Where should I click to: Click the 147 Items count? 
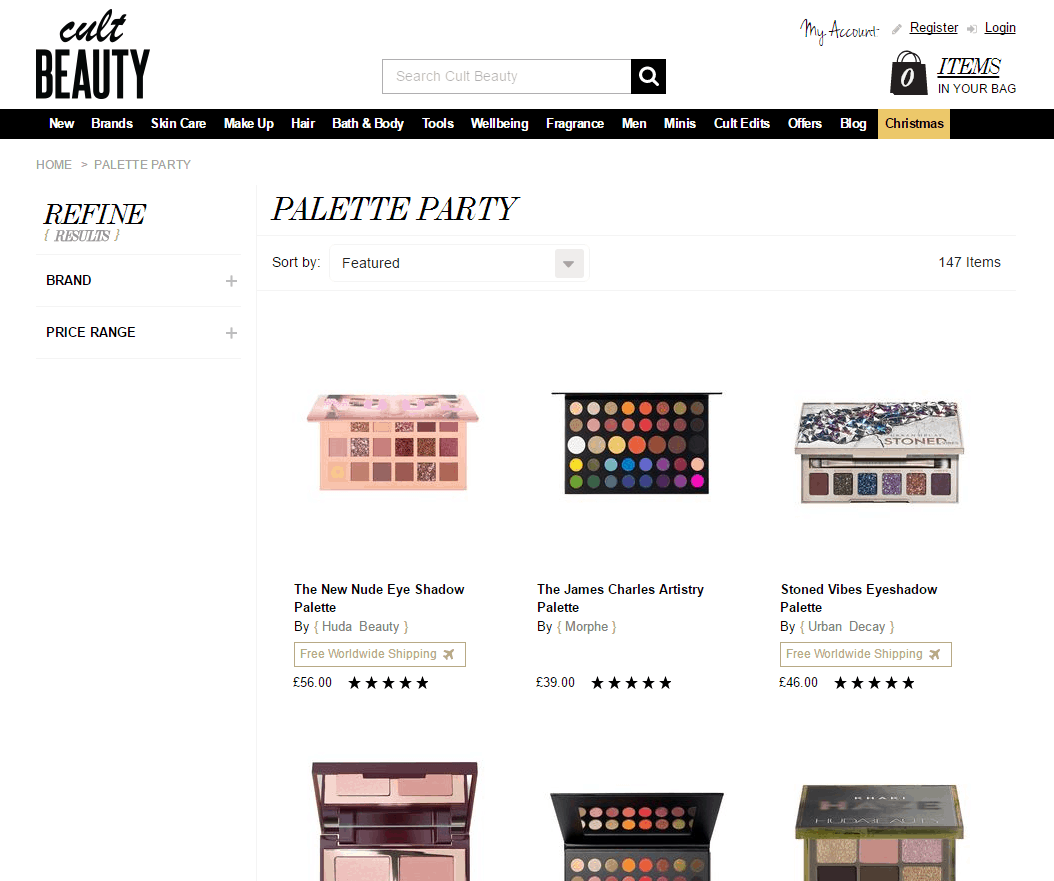[969, 263]
